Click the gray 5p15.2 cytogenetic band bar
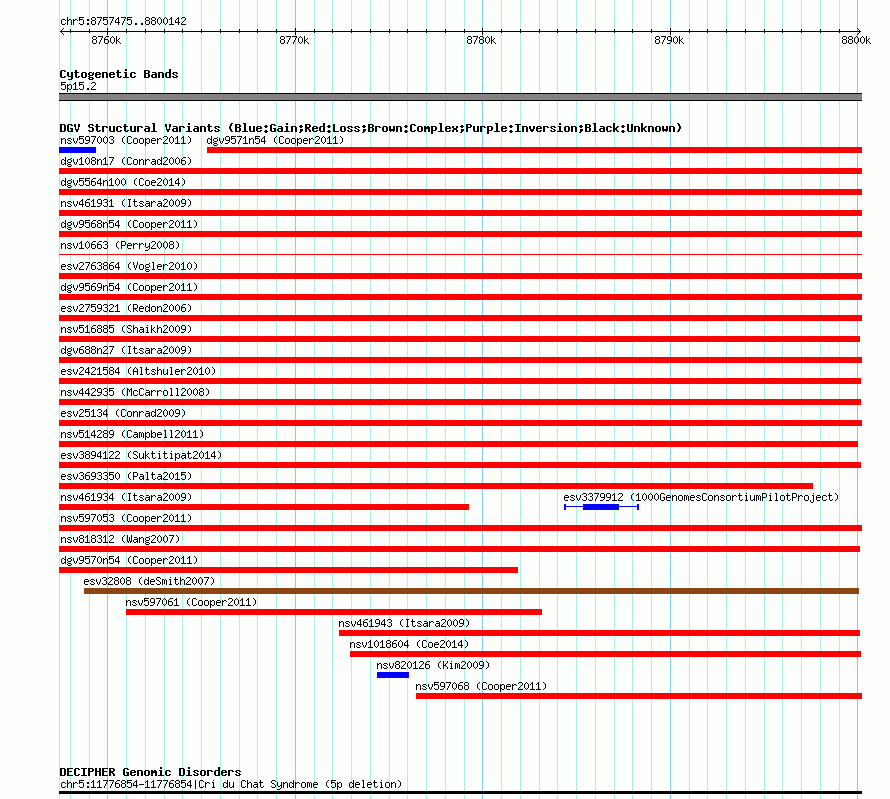The width and height of the screenshot is (890, 799). pos(460,97)
